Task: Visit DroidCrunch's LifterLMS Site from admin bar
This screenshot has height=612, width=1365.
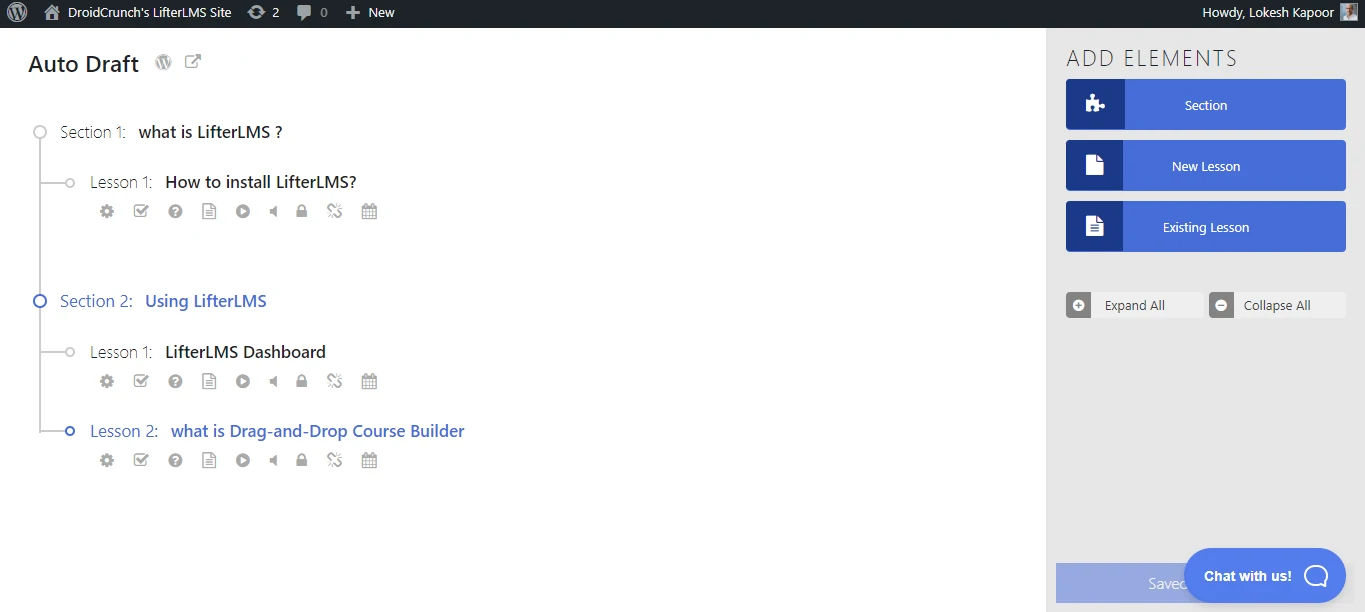Action: (138, 13)
